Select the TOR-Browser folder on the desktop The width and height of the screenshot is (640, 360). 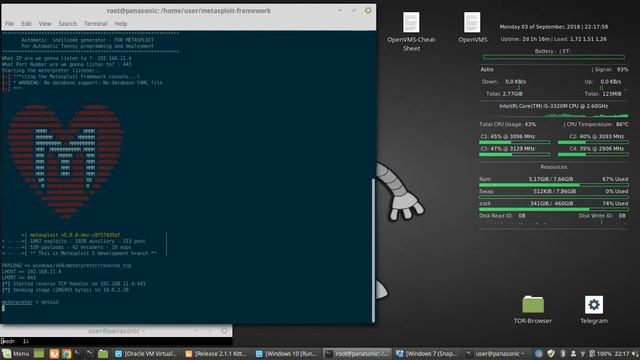tap(533, 310)
